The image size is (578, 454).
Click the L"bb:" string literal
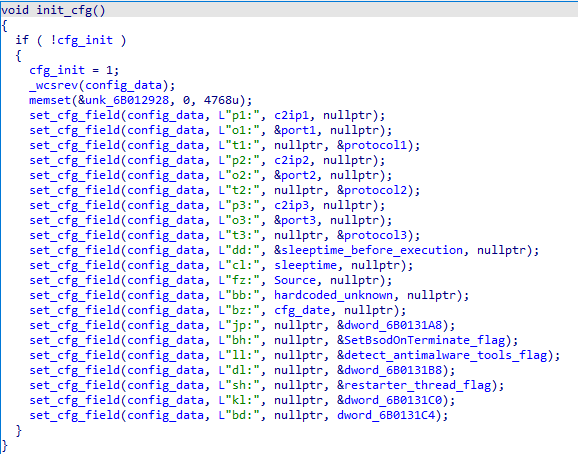(x=239, y=295)
